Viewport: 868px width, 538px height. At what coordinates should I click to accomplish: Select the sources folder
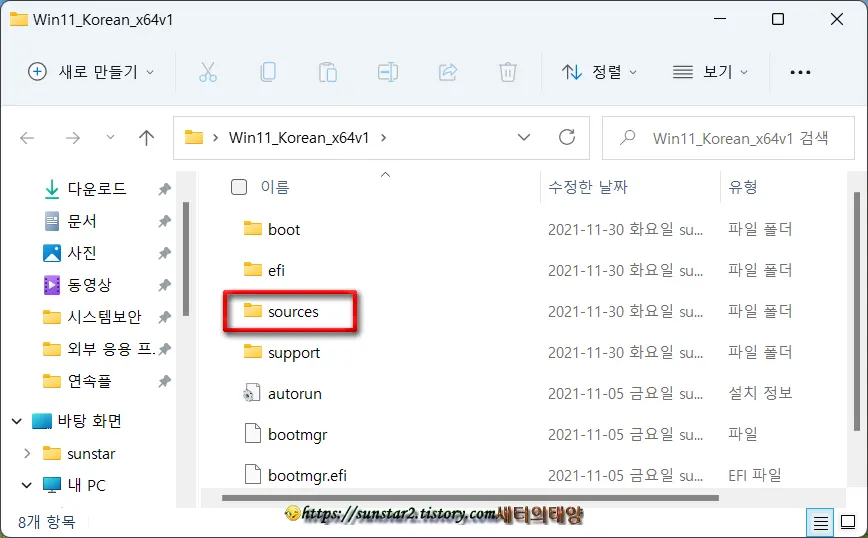point(293,312)
